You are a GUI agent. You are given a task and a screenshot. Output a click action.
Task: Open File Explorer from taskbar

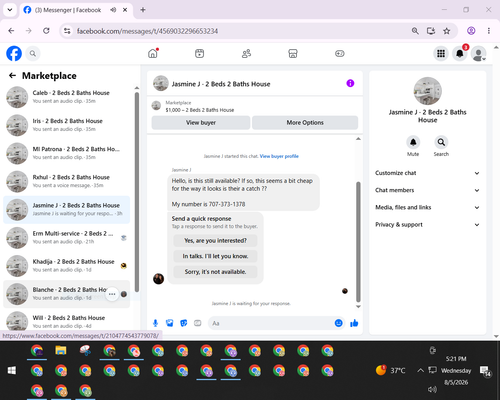coord(61,350)
